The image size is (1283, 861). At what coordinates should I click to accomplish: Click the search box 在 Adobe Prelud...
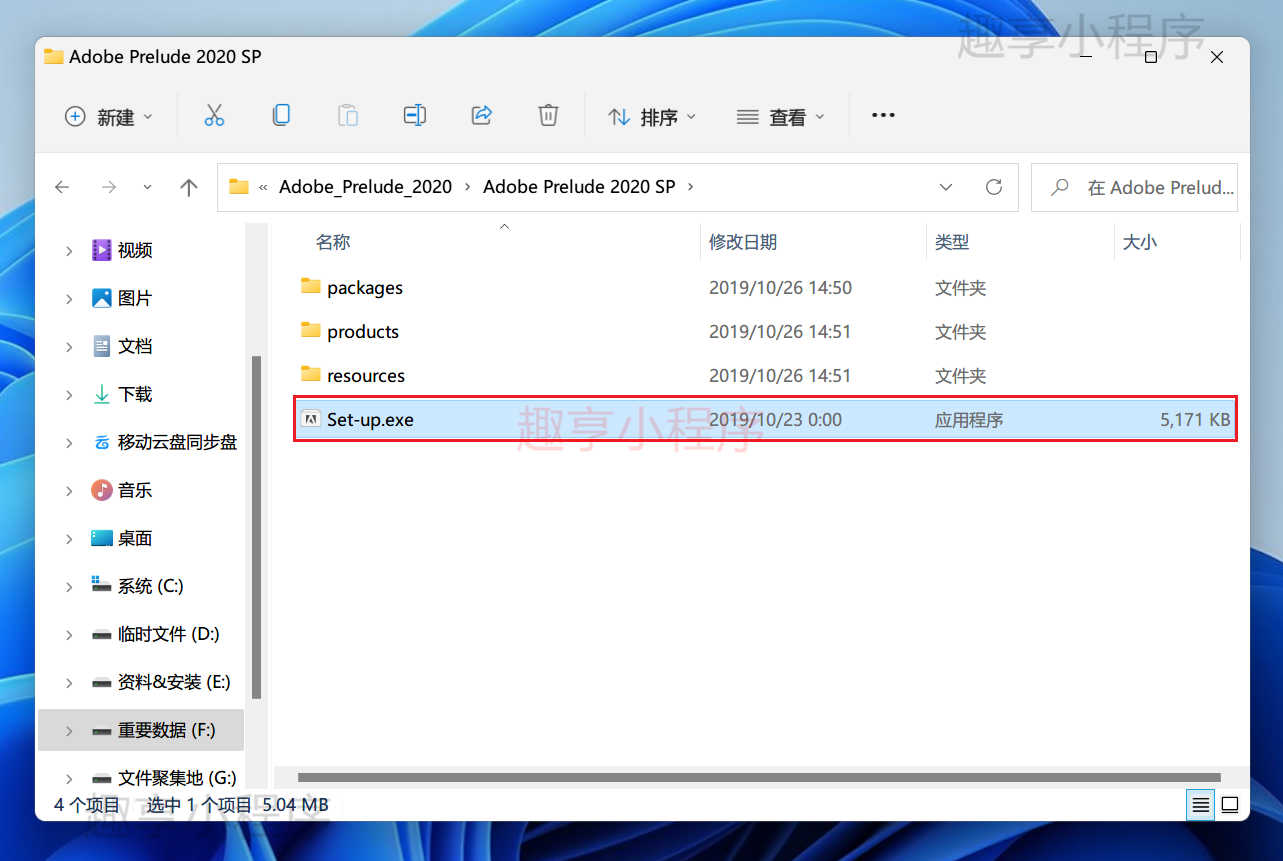(x=1134, y=187)
